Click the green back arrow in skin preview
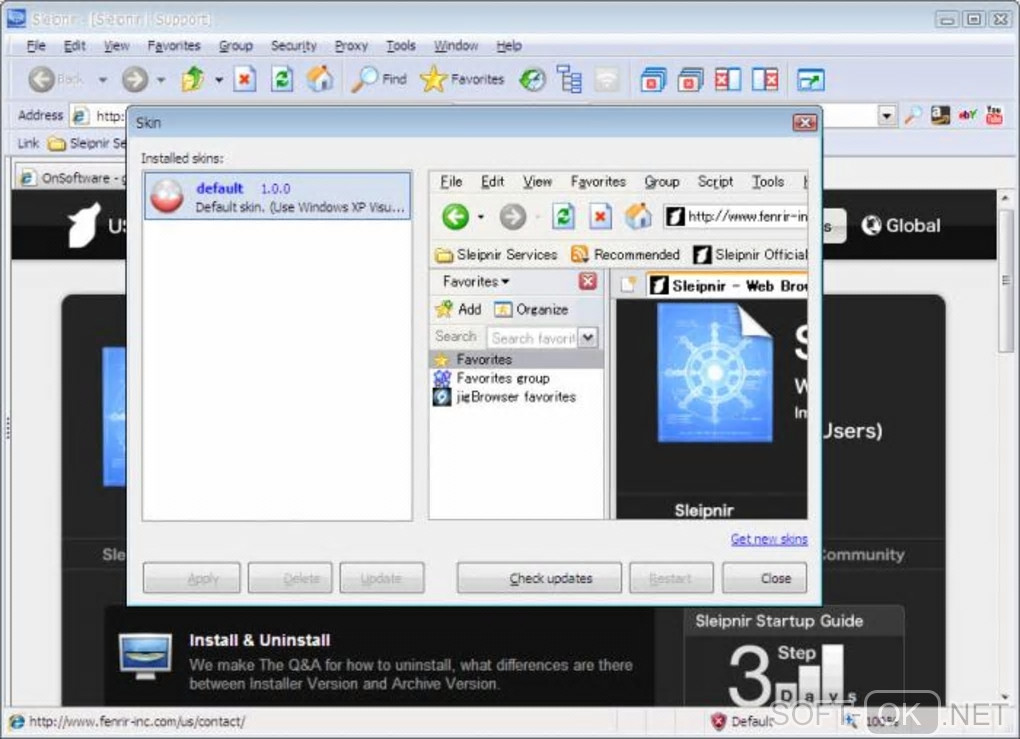Viewport: 1020px width, 739px height. (455, 216)
